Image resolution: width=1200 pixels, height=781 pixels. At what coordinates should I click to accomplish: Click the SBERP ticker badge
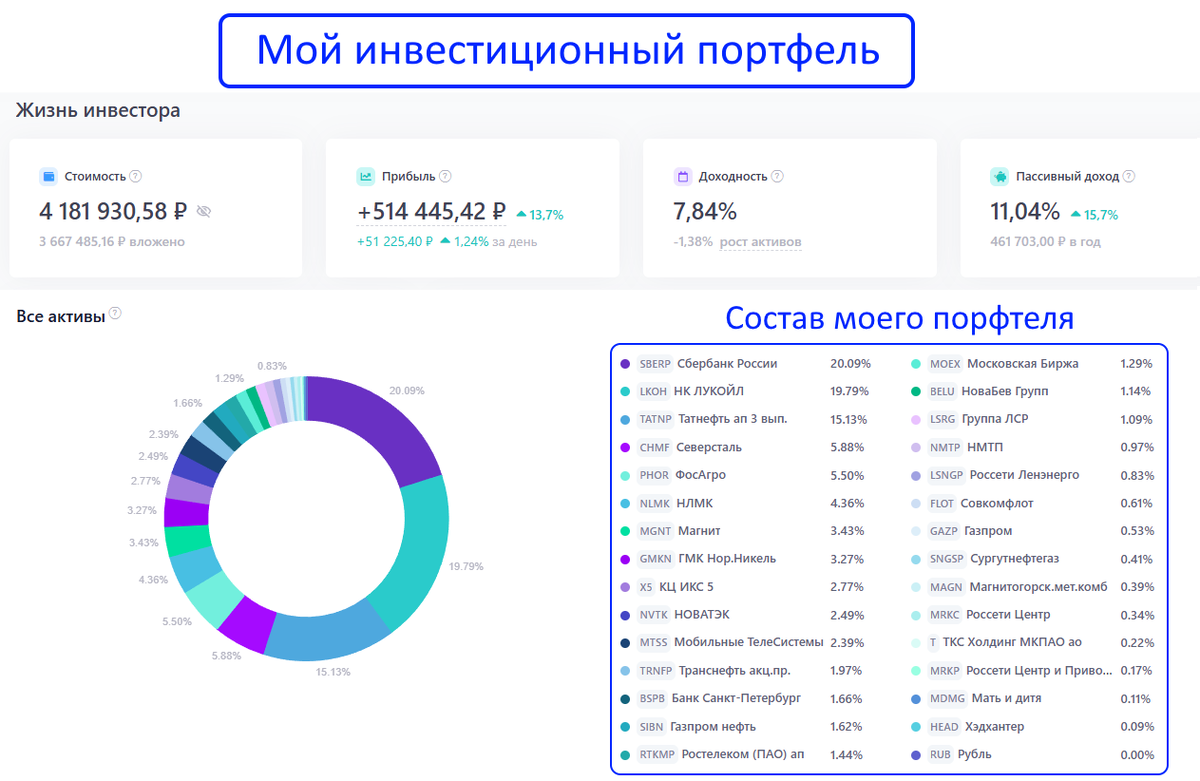[655, 364]
